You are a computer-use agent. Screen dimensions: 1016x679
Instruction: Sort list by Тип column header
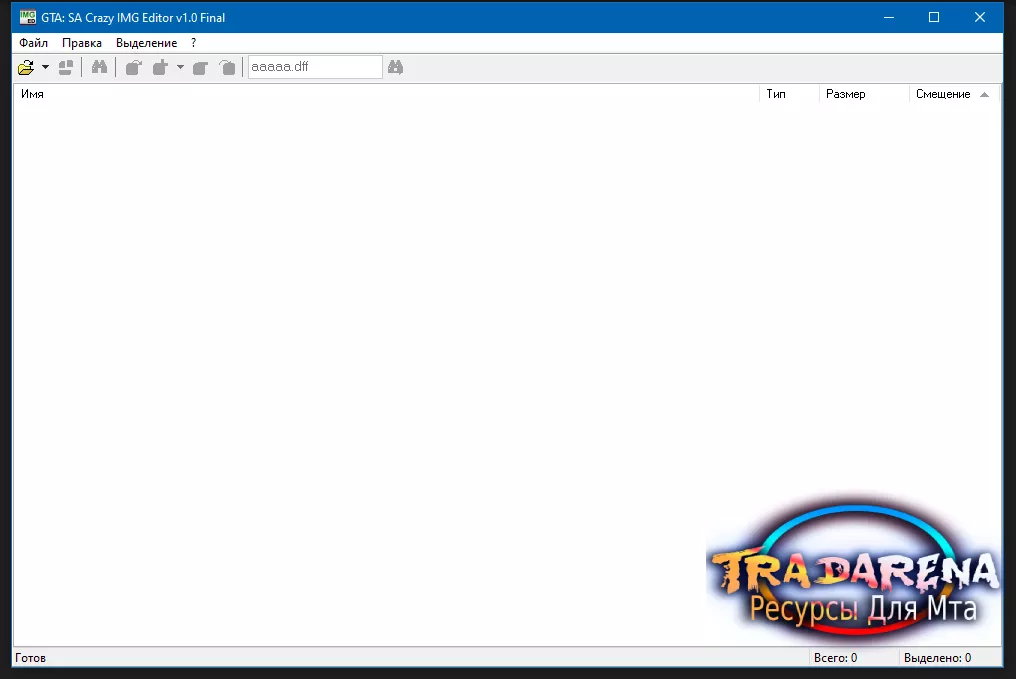[x=789, y=94]
